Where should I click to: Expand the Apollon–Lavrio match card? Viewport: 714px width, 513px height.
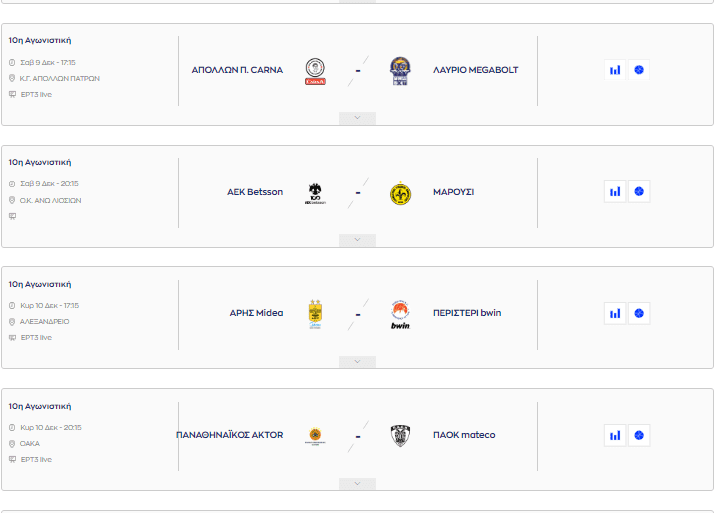pyautogui.click(x=357, y=118)
